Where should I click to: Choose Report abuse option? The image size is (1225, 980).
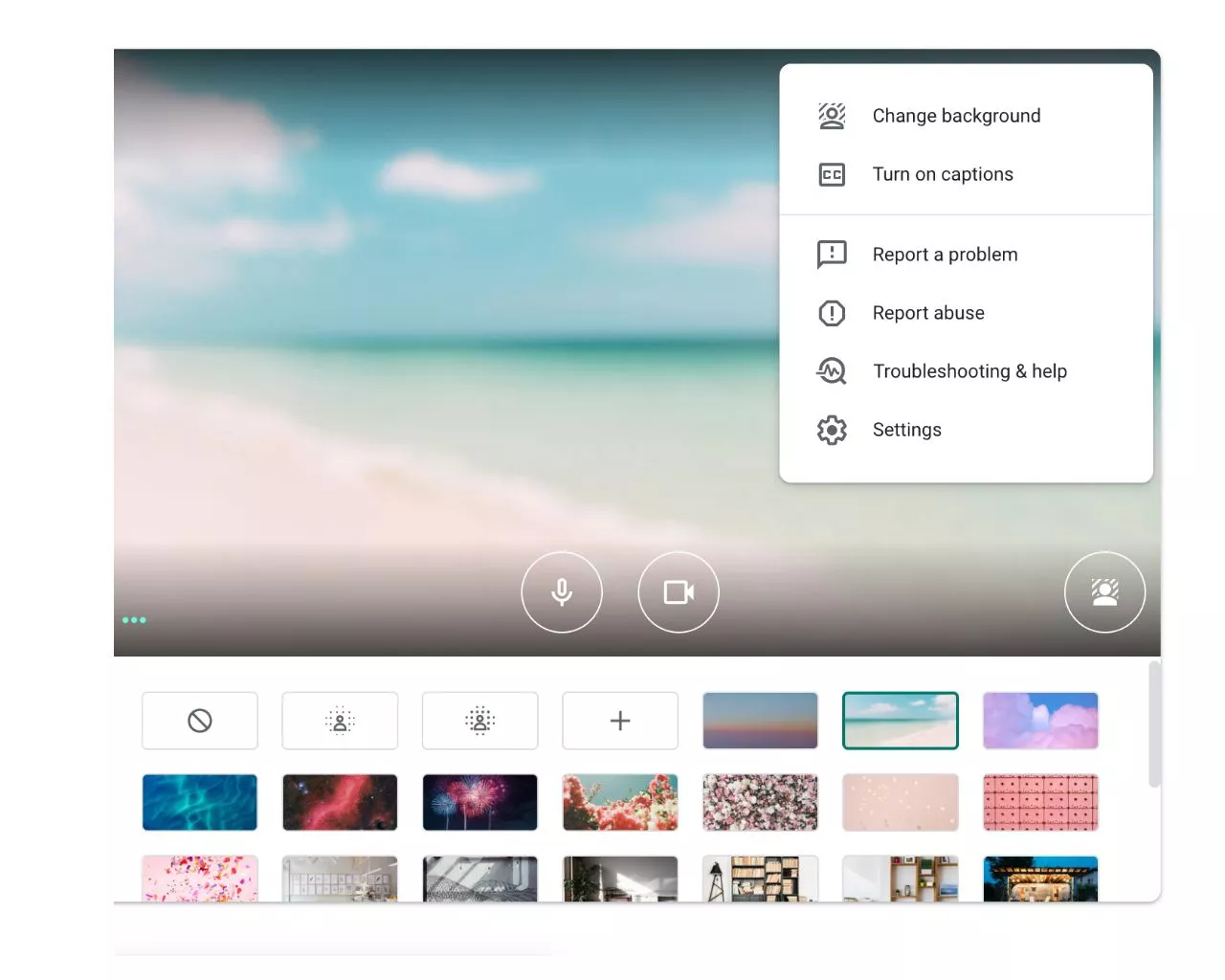click(x=927, y=313)
